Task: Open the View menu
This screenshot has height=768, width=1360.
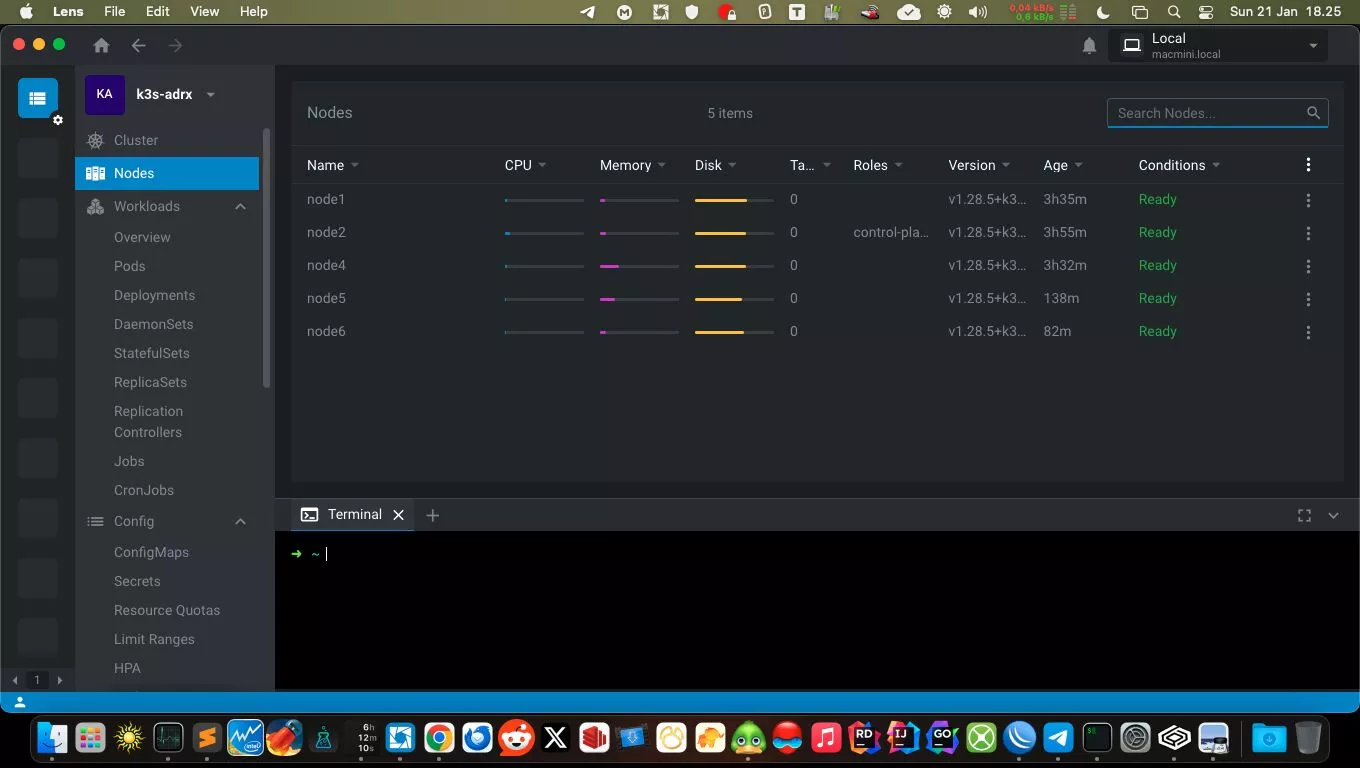Action: (x=204, y=12)
